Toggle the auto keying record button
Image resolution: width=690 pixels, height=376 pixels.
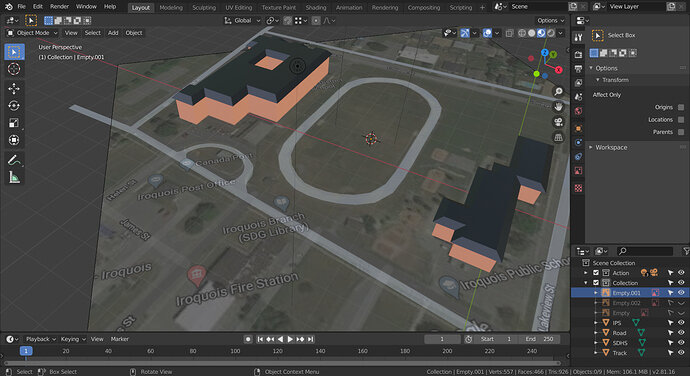pos(248,339)
